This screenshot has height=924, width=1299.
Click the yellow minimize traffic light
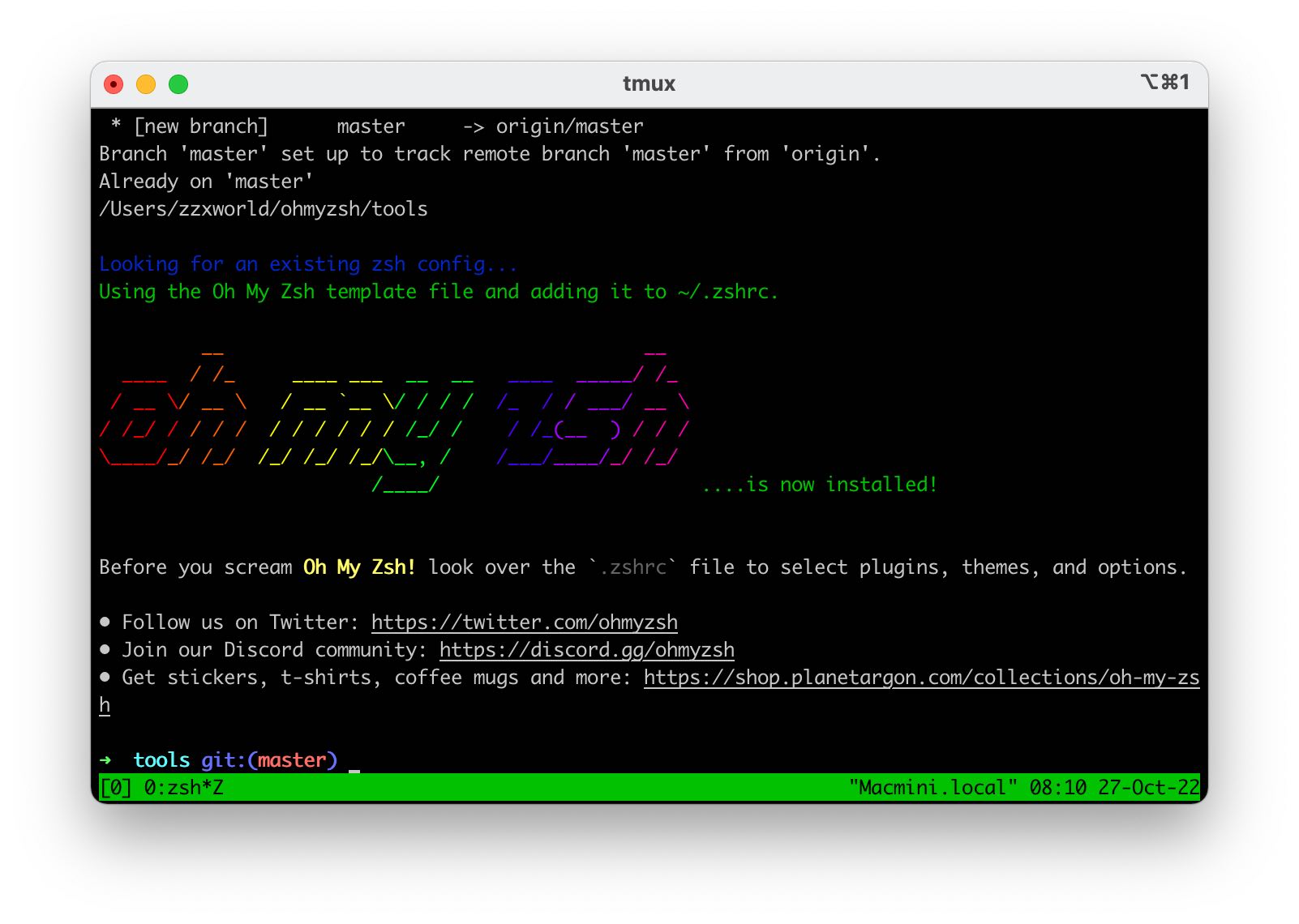pyautogui.click(x=146, y=83)
